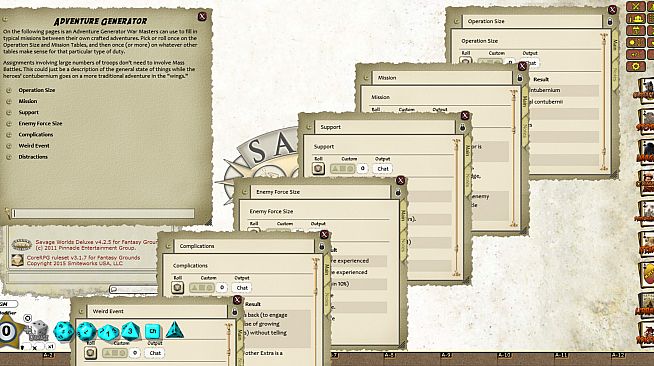Switch to Main tab of Operation Size window
654x366 pixels.
click(x=614, y=46)
